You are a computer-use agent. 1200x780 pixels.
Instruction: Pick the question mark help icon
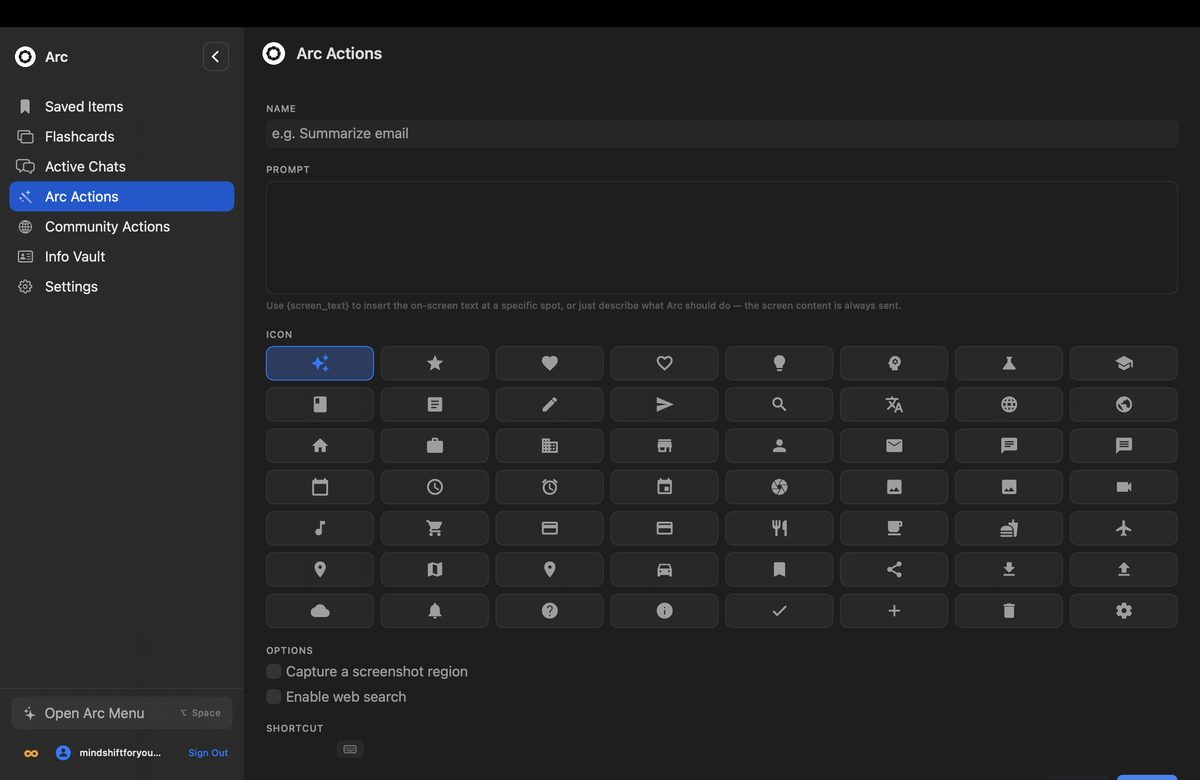(550, 610)
